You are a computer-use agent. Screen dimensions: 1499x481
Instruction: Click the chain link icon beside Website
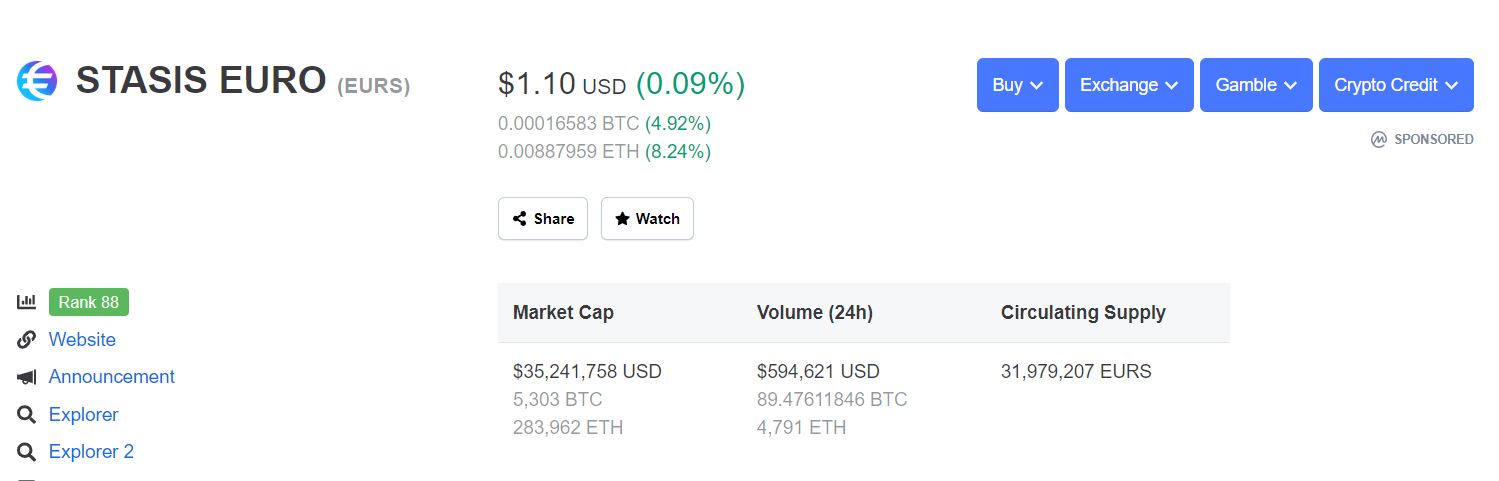point(27,340)
